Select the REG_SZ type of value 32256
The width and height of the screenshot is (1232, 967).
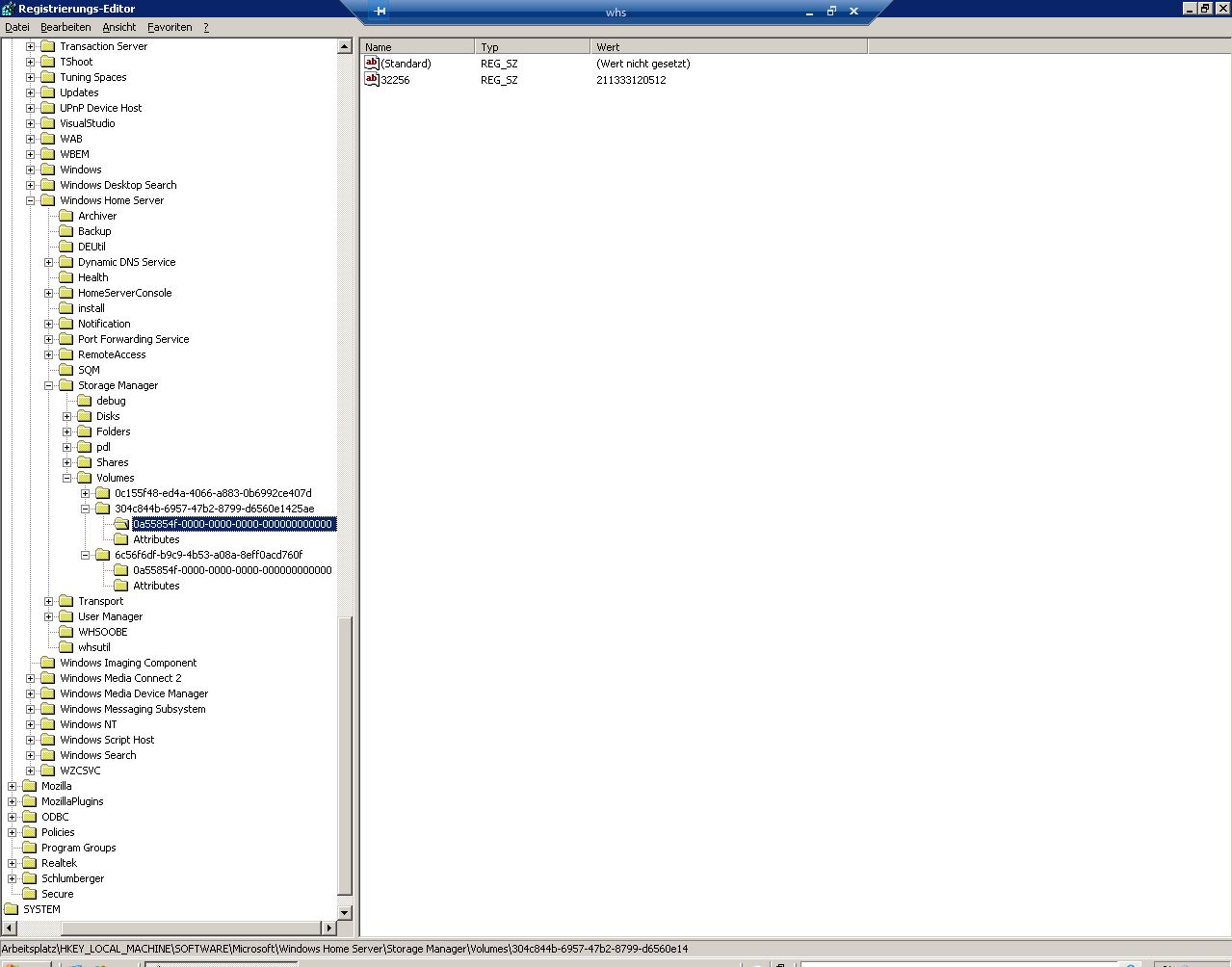click(499, 80)
